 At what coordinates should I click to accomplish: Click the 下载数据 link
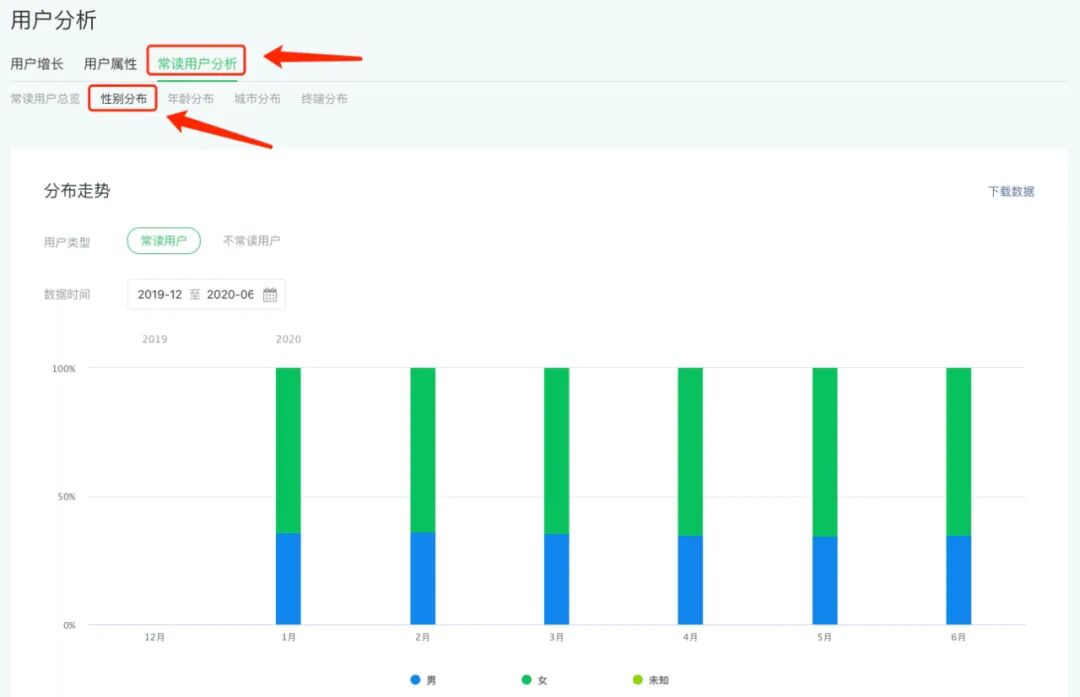[x=1011, y=191]
